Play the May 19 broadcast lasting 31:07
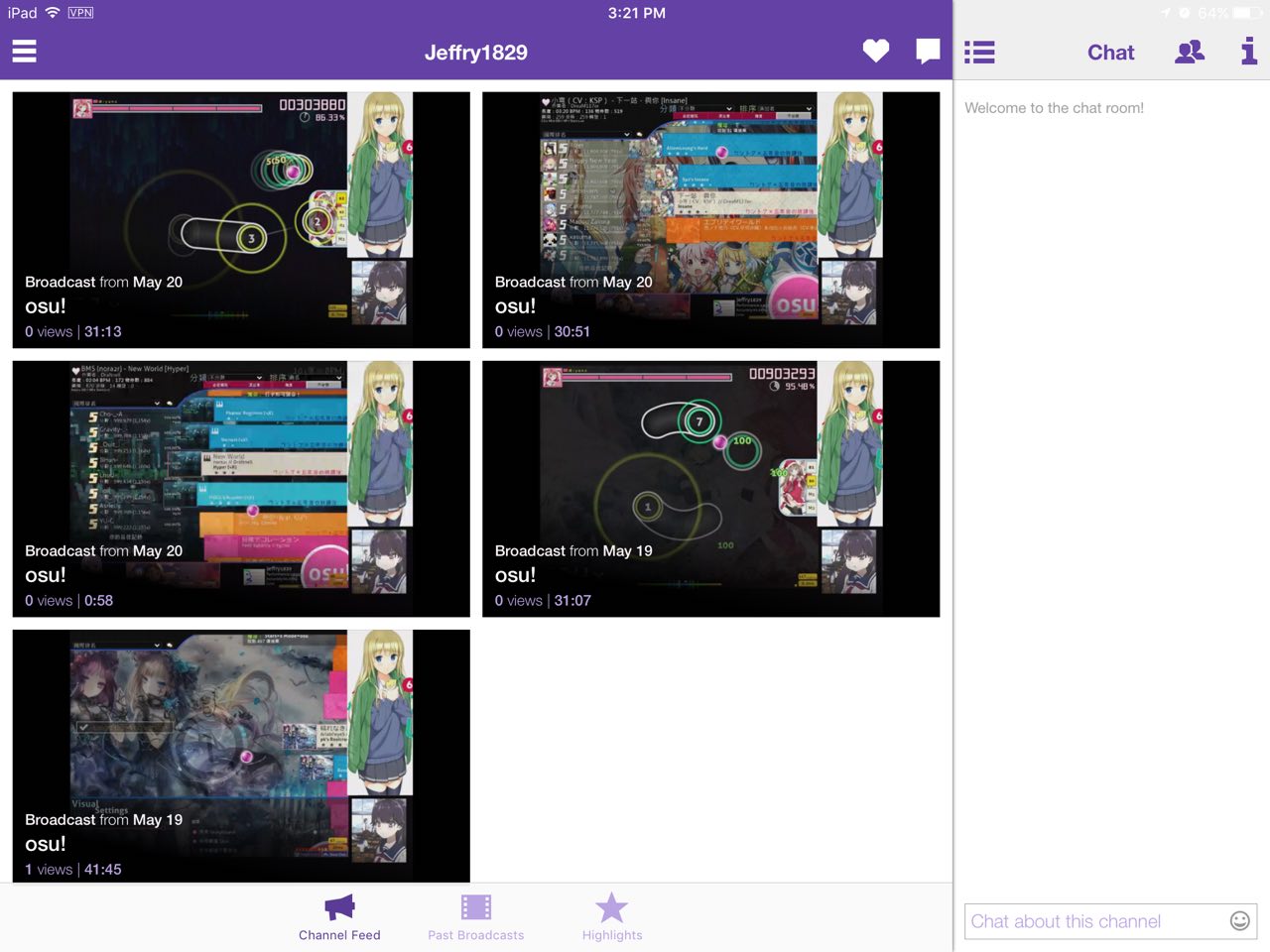This screenshot has height=952, width=1270. point(710,489)
